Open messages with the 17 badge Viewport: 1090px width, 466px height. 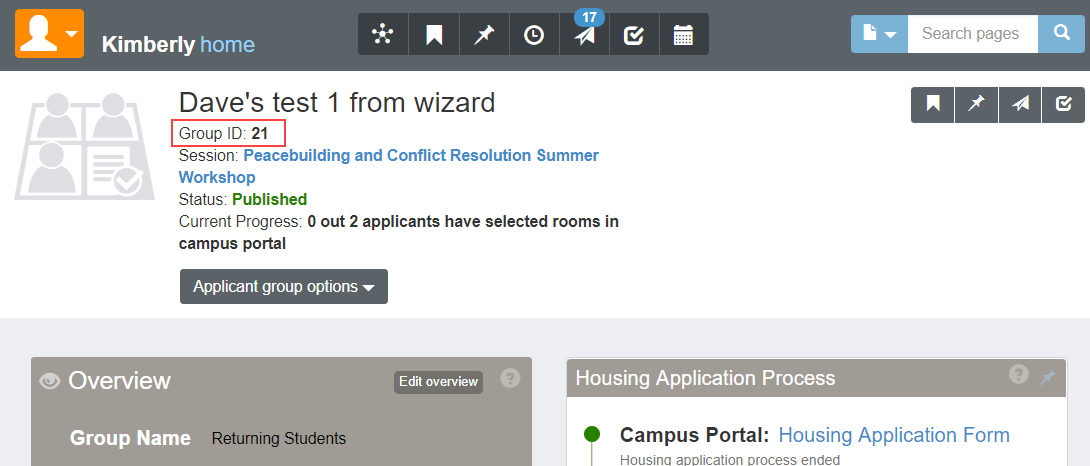(584, 35)
